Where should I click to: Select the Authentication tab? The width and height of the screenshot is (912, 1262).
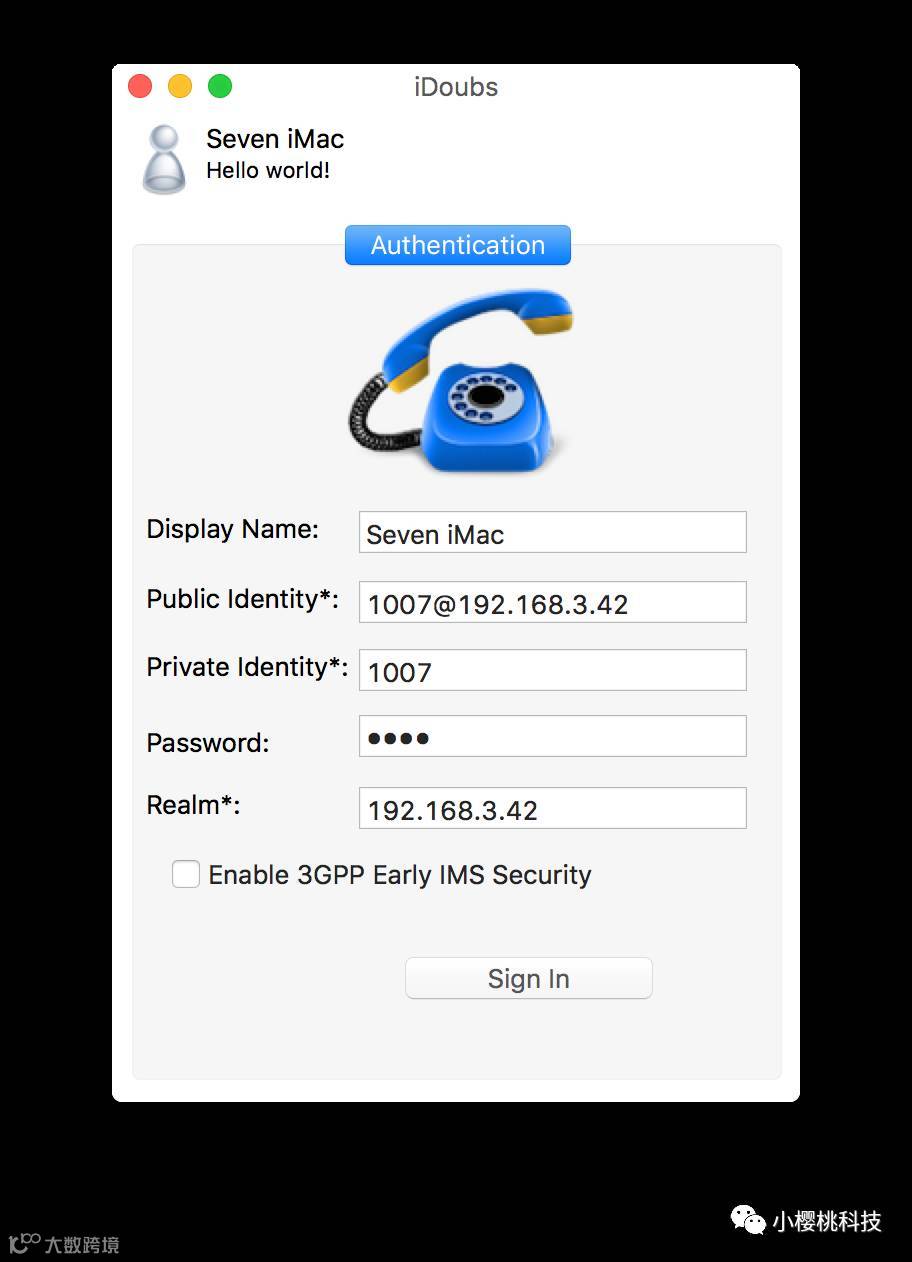pyautogui.click(x=458, y=245)
